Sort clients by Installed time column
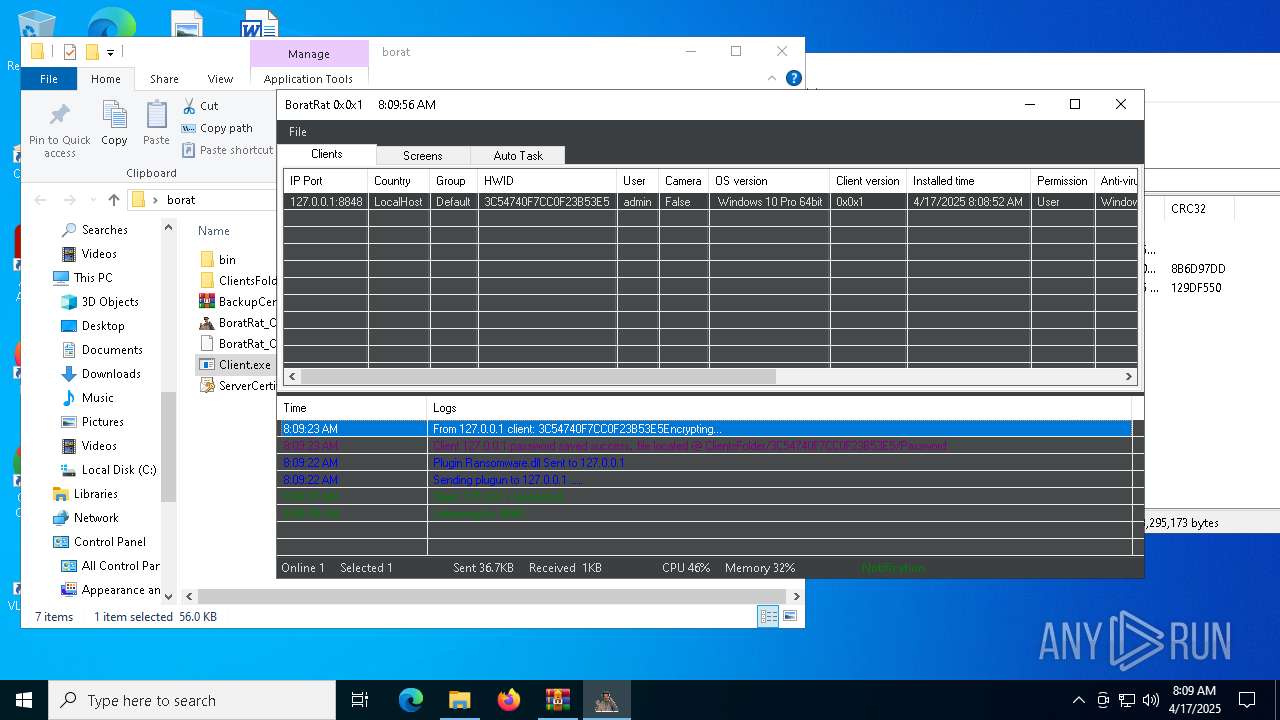The image size is (1280, 720). pos(969,181)
